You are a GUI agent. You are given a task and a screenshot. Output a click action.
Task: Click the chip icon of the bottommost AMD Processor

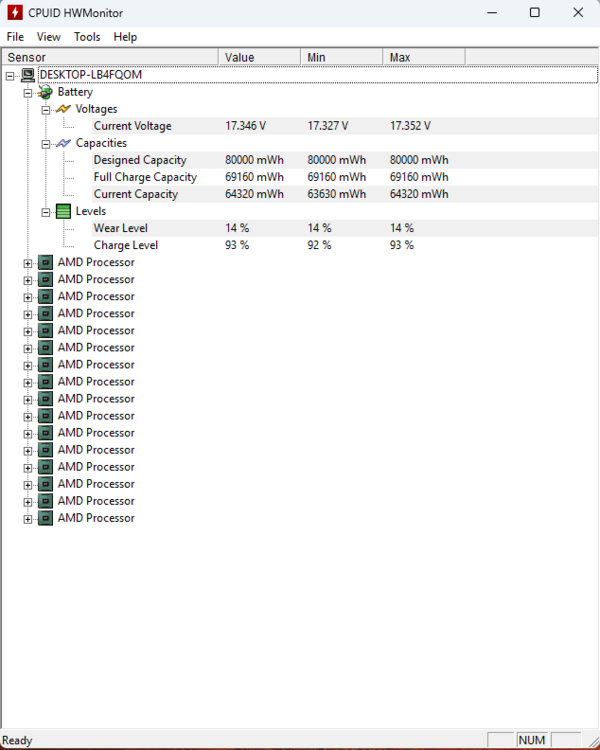pos(45,518)
